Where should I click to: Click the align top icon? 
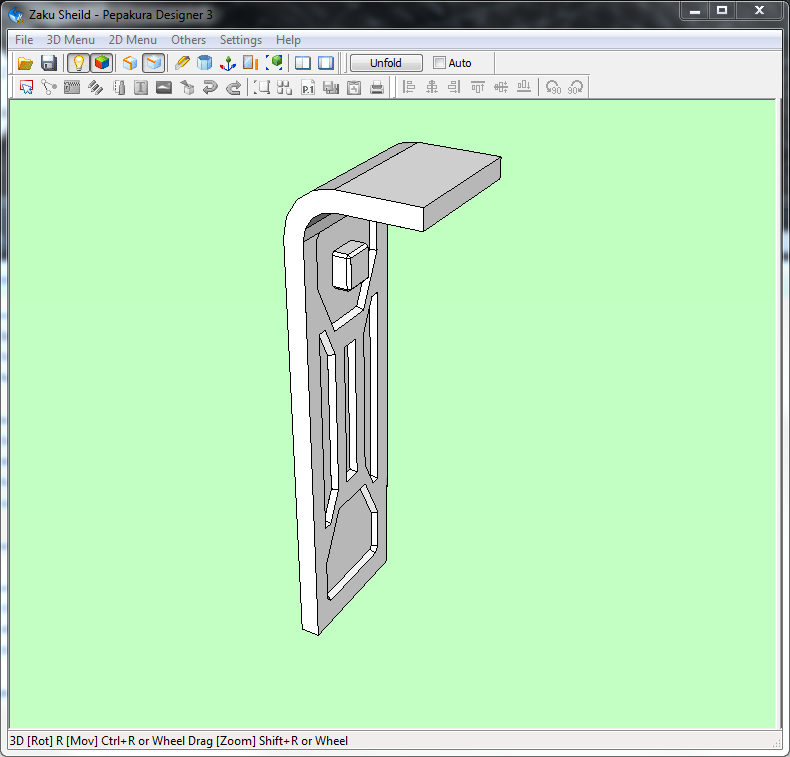(478, 87)
